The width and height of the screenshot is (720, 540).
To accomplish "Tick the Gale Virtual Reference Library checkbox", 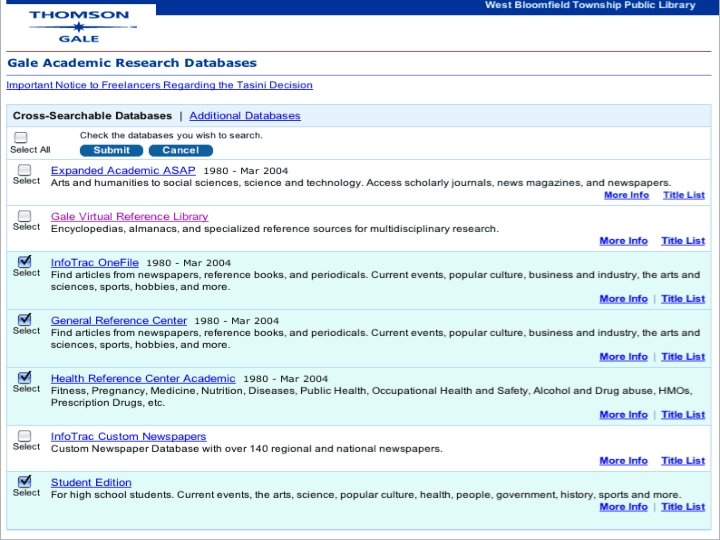I will [x=24, y=216].
